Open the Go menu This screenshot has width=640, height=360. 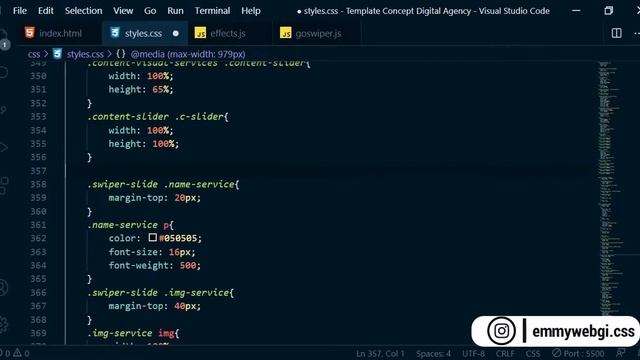pyautogui.click(x=150, y=11)
